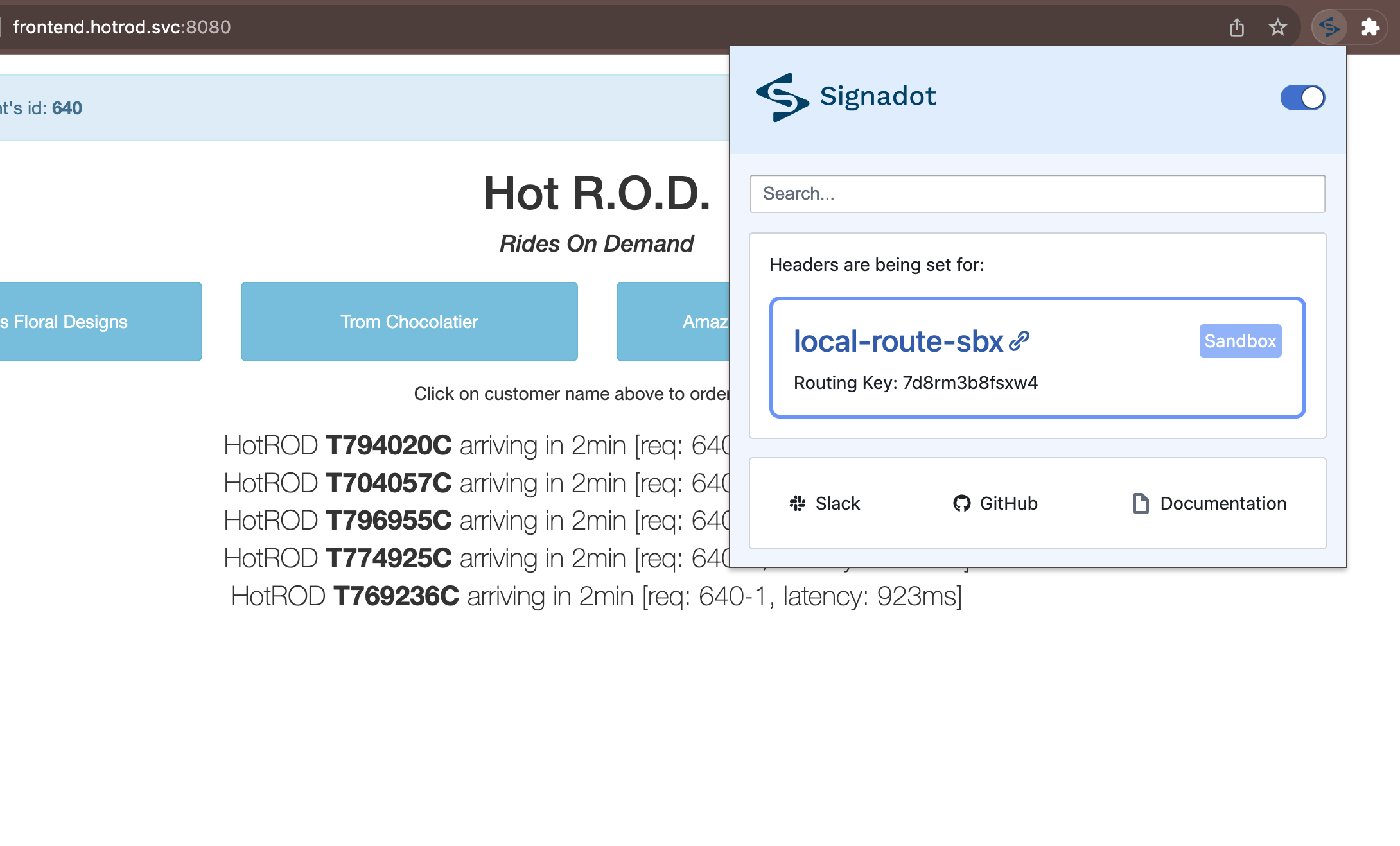
Task: Focus the Search... field in Signadot popup
Action: pos(1037,193)
